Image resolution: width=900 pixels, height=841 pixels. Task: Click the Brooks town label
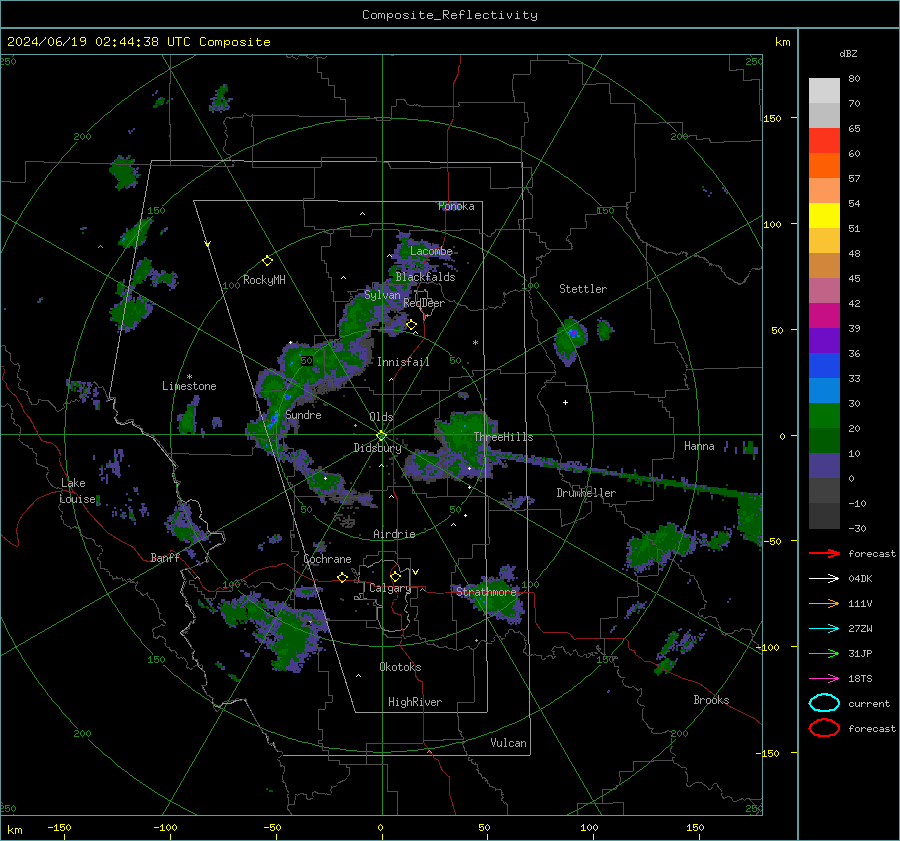pyautogui.click(x=711, y=700)
